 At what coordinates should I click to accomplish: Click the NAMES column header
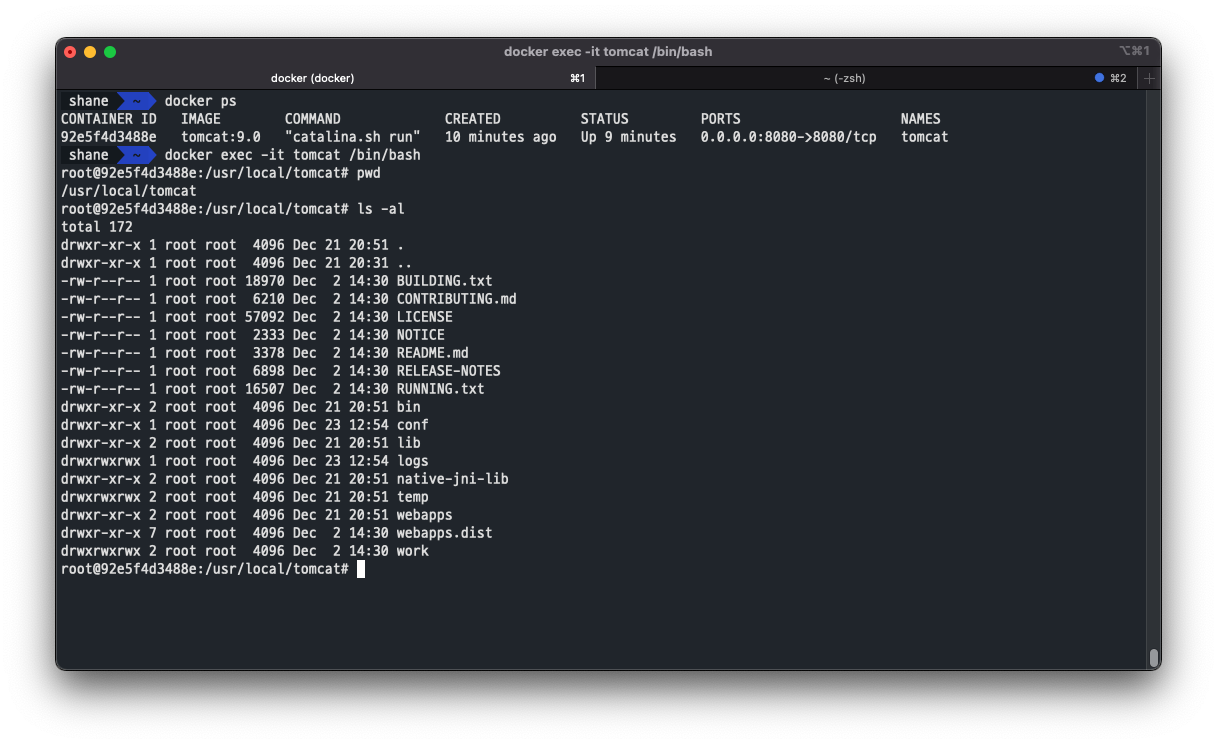click(920, 119)
